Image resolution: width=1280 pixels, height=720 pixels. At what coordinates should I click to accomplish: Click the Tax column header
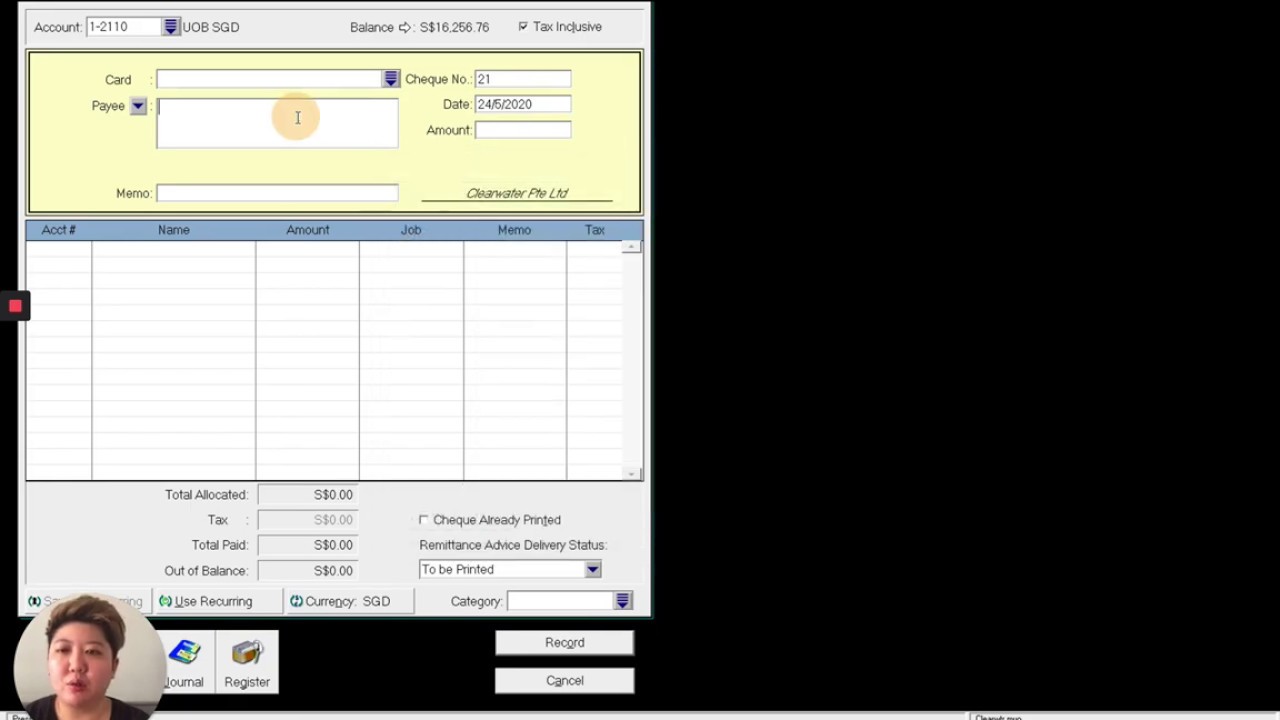(595, 230)
